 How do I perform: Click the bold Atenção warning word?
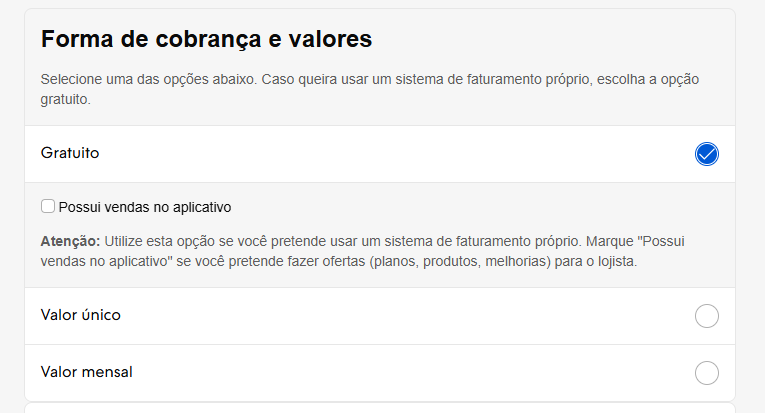click(70, 242)
